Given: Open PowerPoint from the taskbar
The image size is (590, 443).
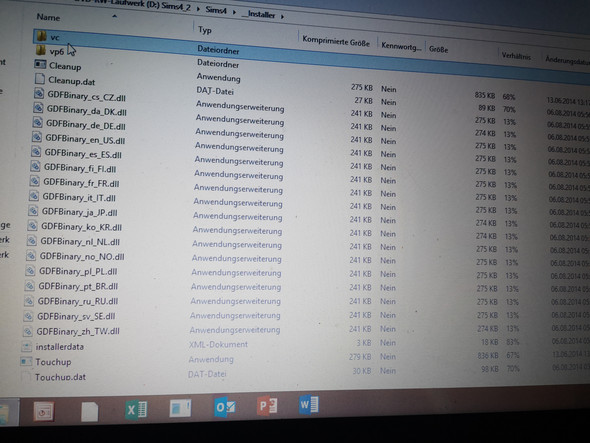Looking at the screenshot, I should coord(268,405).
